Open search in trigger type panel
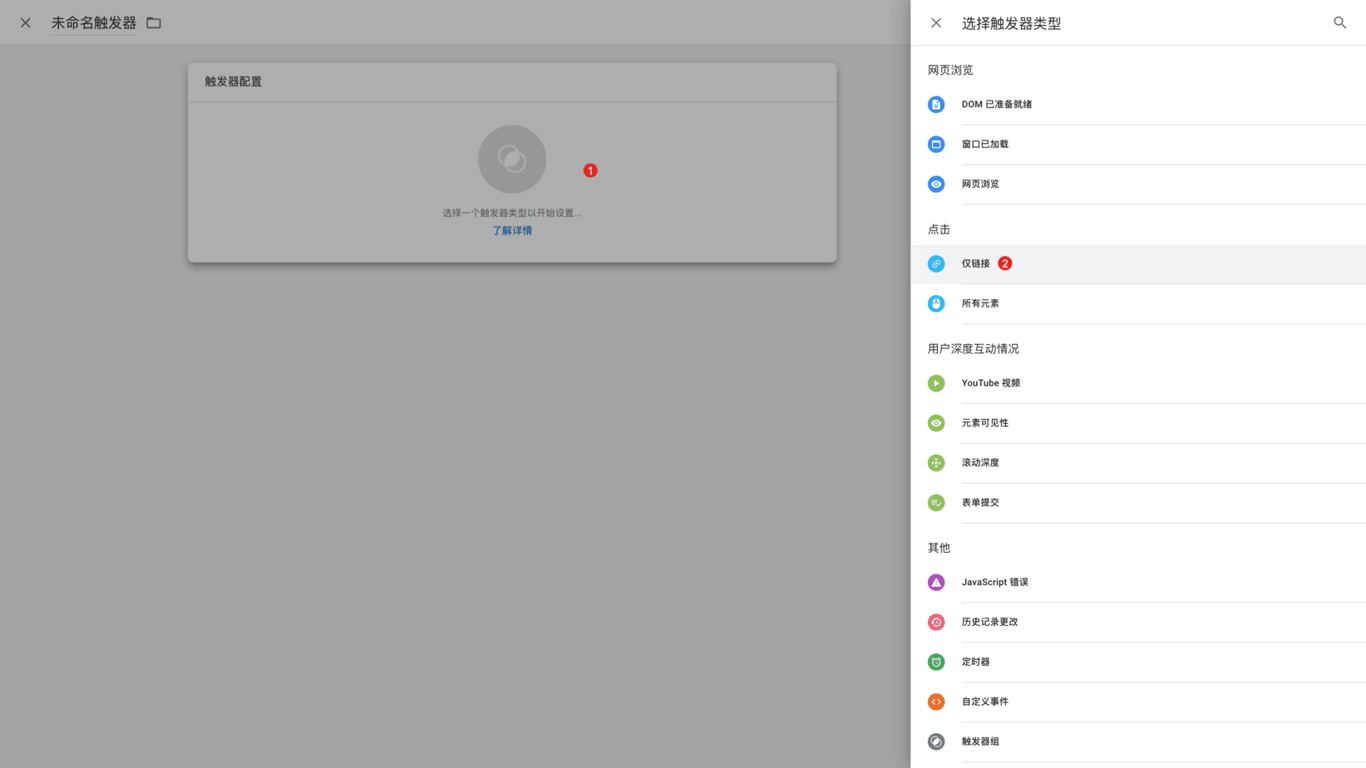The height and width of the screenshot is (768, 1366). point(1339,23)
